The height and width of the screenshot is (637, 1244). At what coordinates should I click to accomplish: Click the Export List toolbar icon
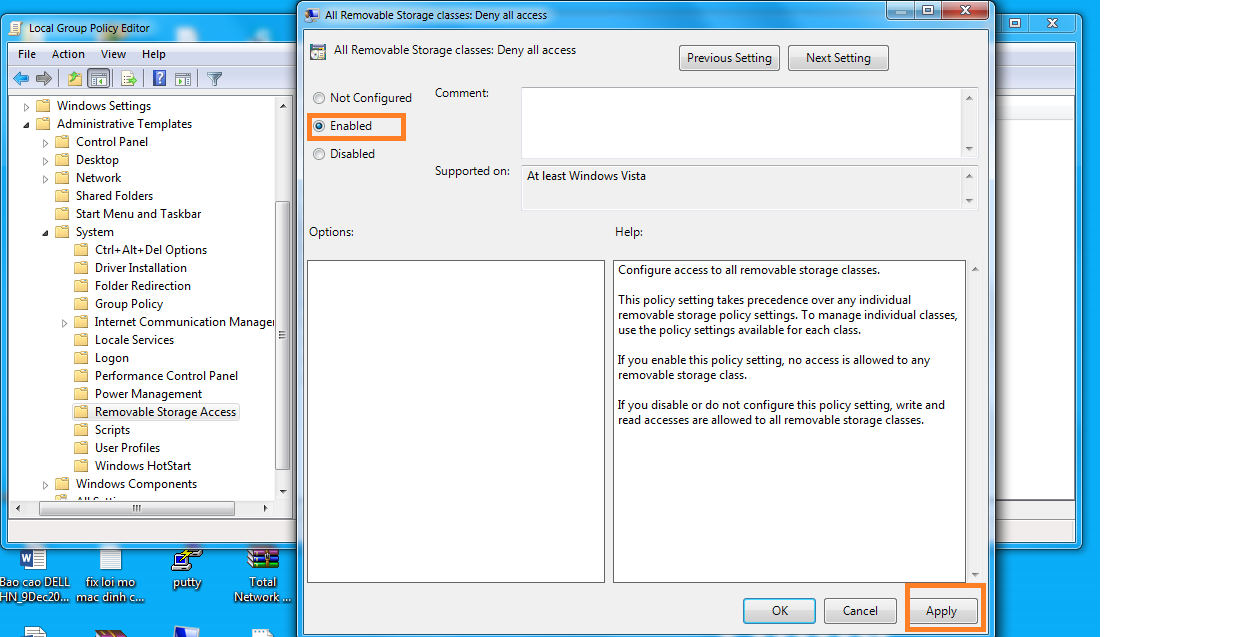click(129, 79)
